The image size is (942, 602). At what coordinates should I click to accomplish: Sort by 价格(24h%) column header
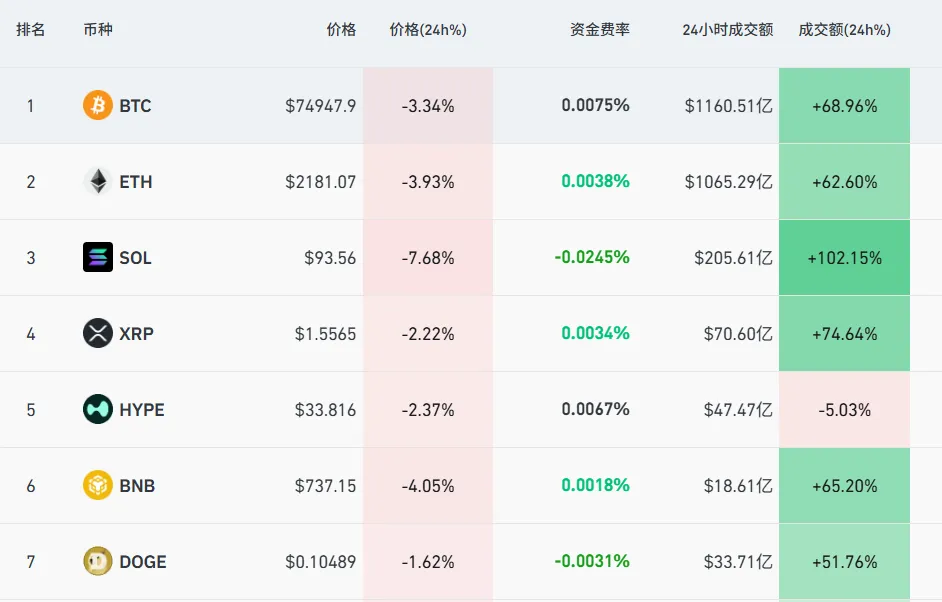click(x=428, y=30)
